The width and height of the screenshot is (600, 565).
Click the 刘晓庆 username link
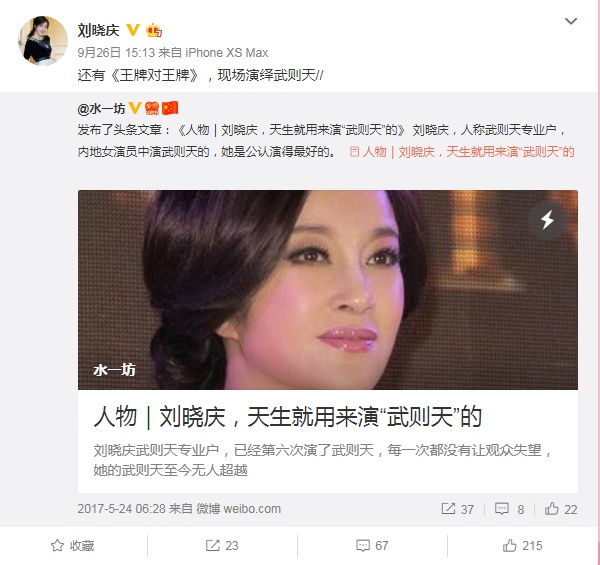pos(98,30)
